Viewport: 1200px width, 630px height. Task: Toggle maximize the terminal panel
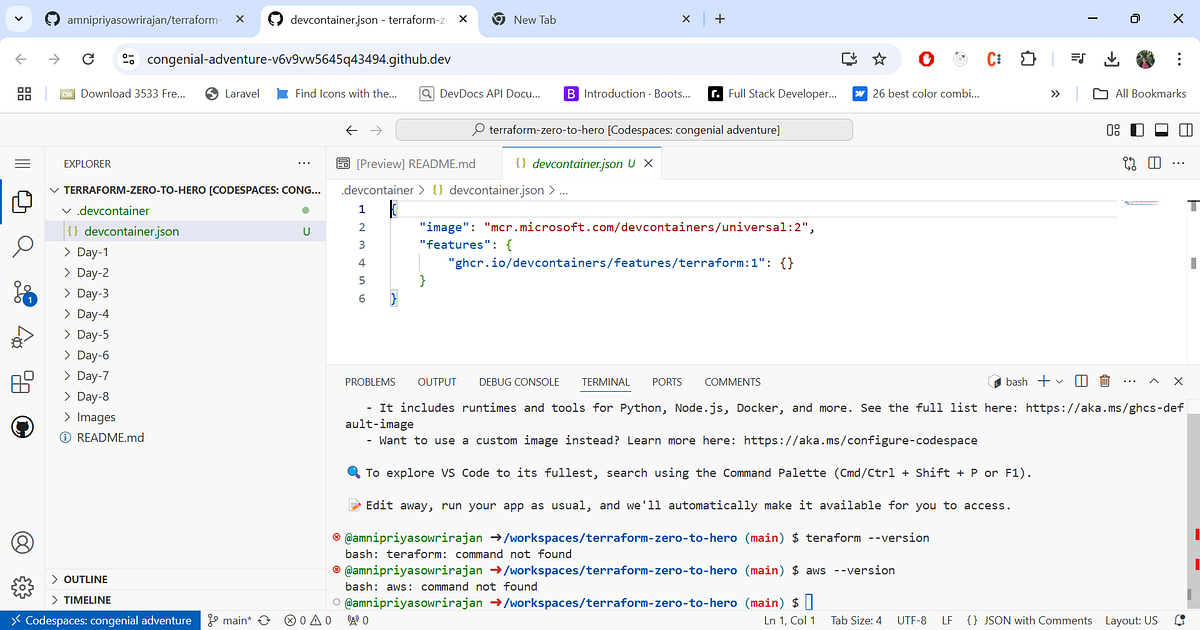point(1154,380)
